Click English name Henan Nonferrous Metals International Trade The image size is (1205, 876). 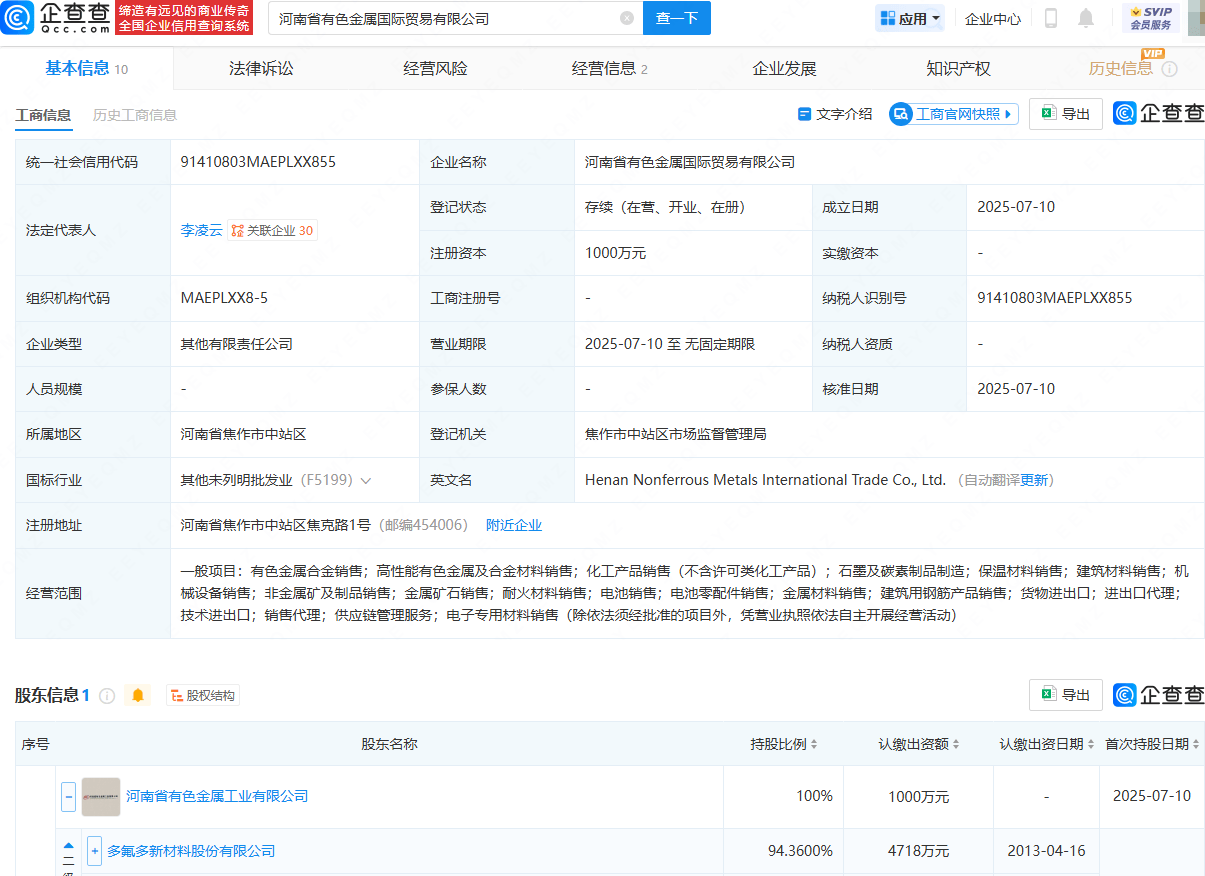click(x=765, y=480)
